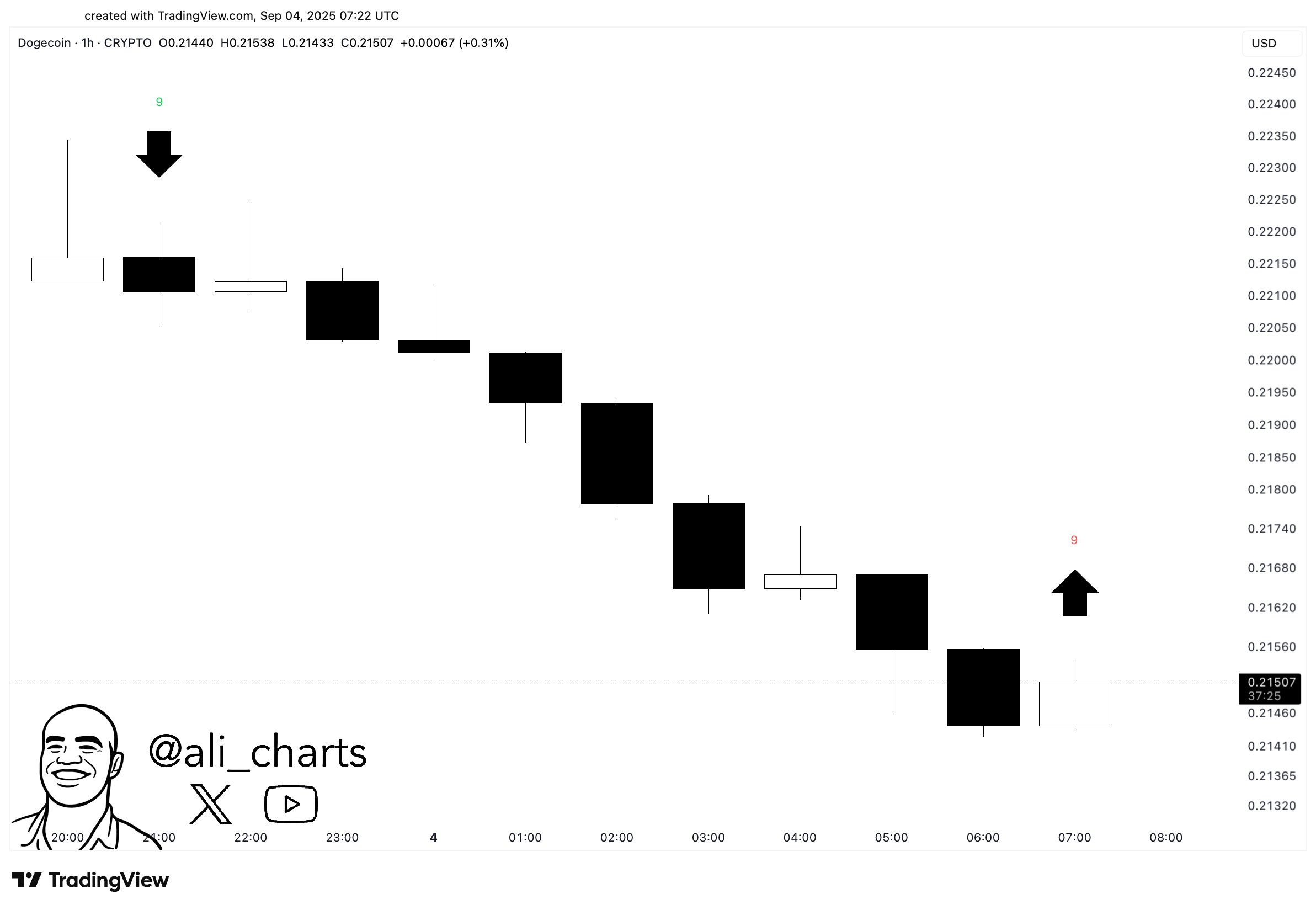Screen dimensions: 1316x910
Task: Click the bold 4 date label
Action: coord(433,838)
